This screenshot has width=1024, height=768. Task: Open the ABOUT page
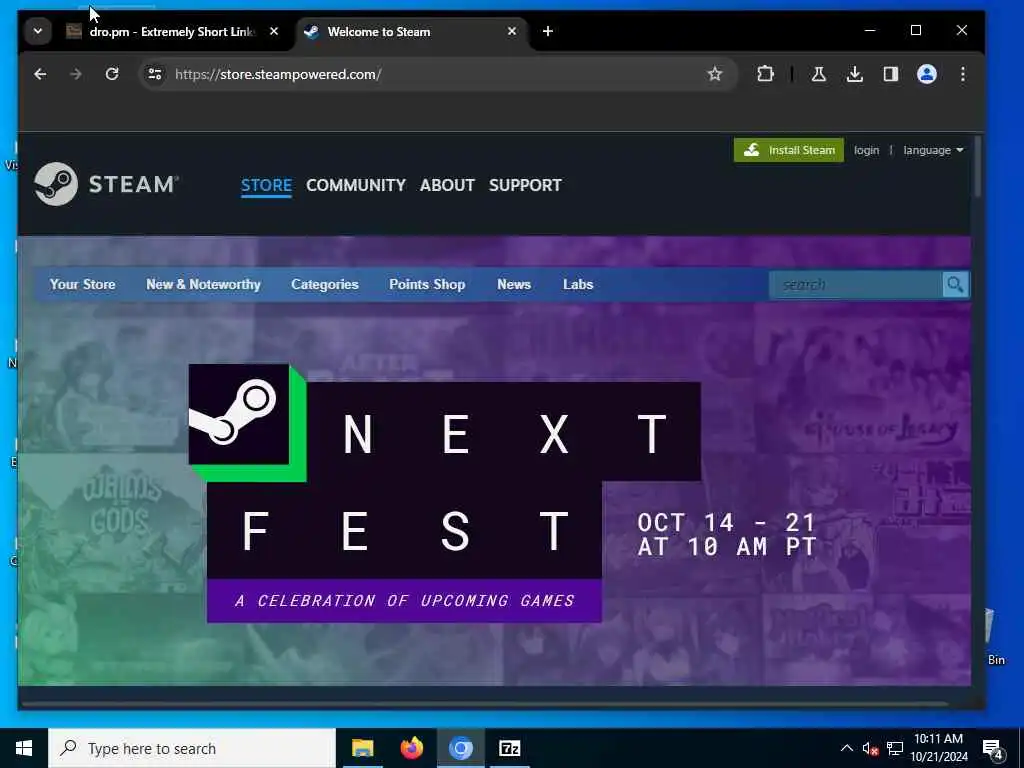(x=447, y=185)
